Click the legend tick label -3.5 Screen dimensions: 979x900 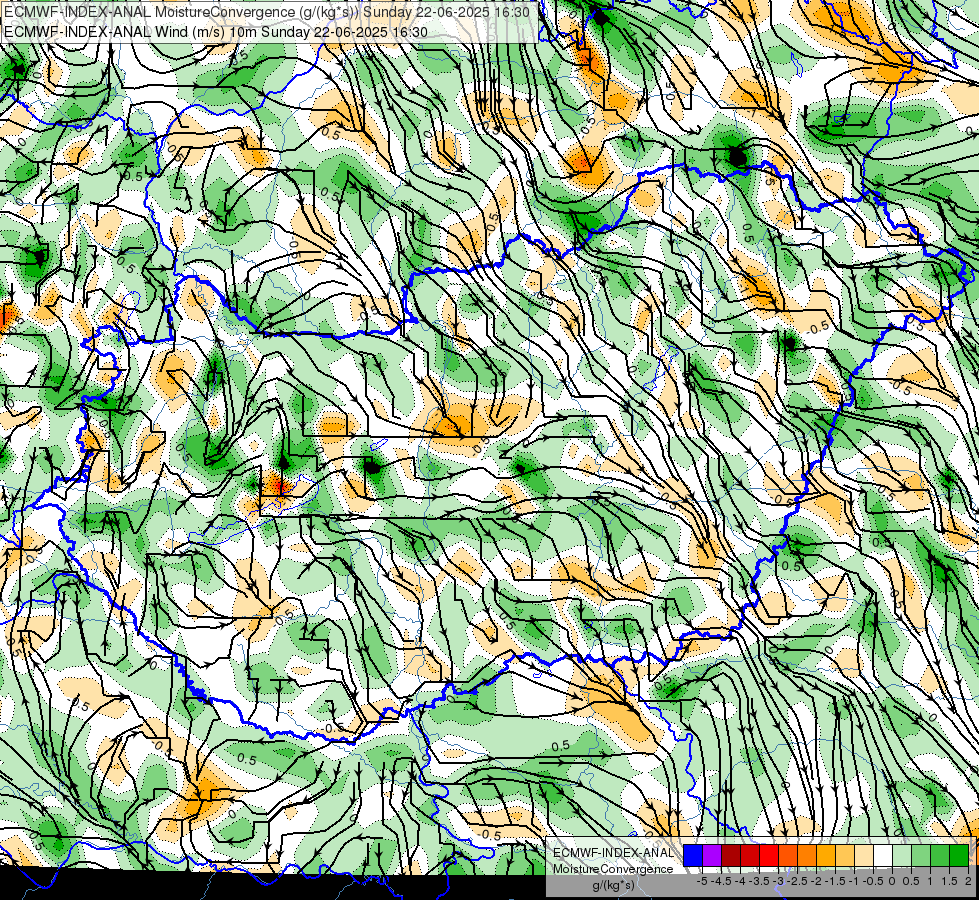click(759, 881)
